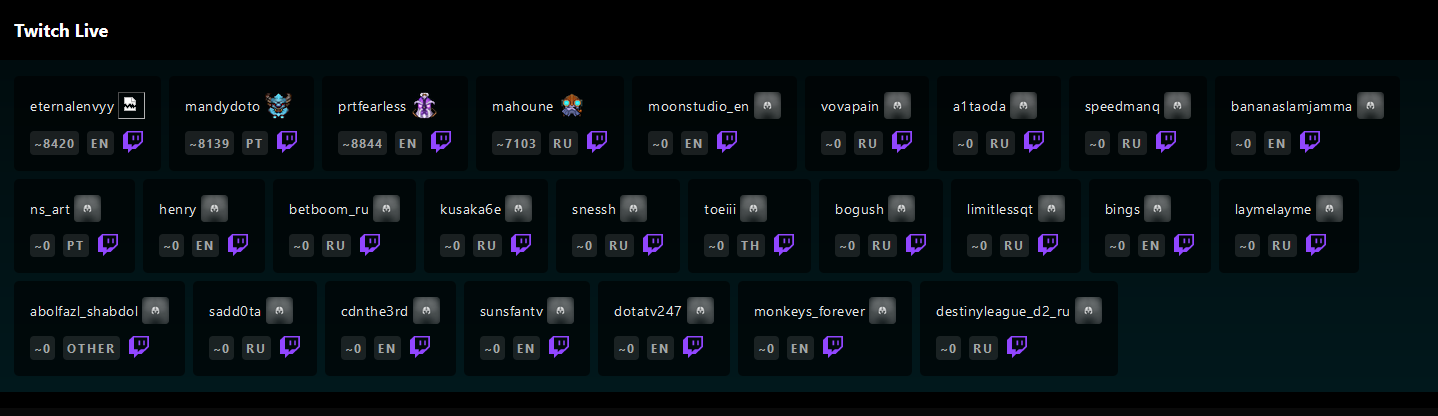Click the Twitch Live section heading
Viewport: 1438px width, 416px height.
[x=61, y=31]
